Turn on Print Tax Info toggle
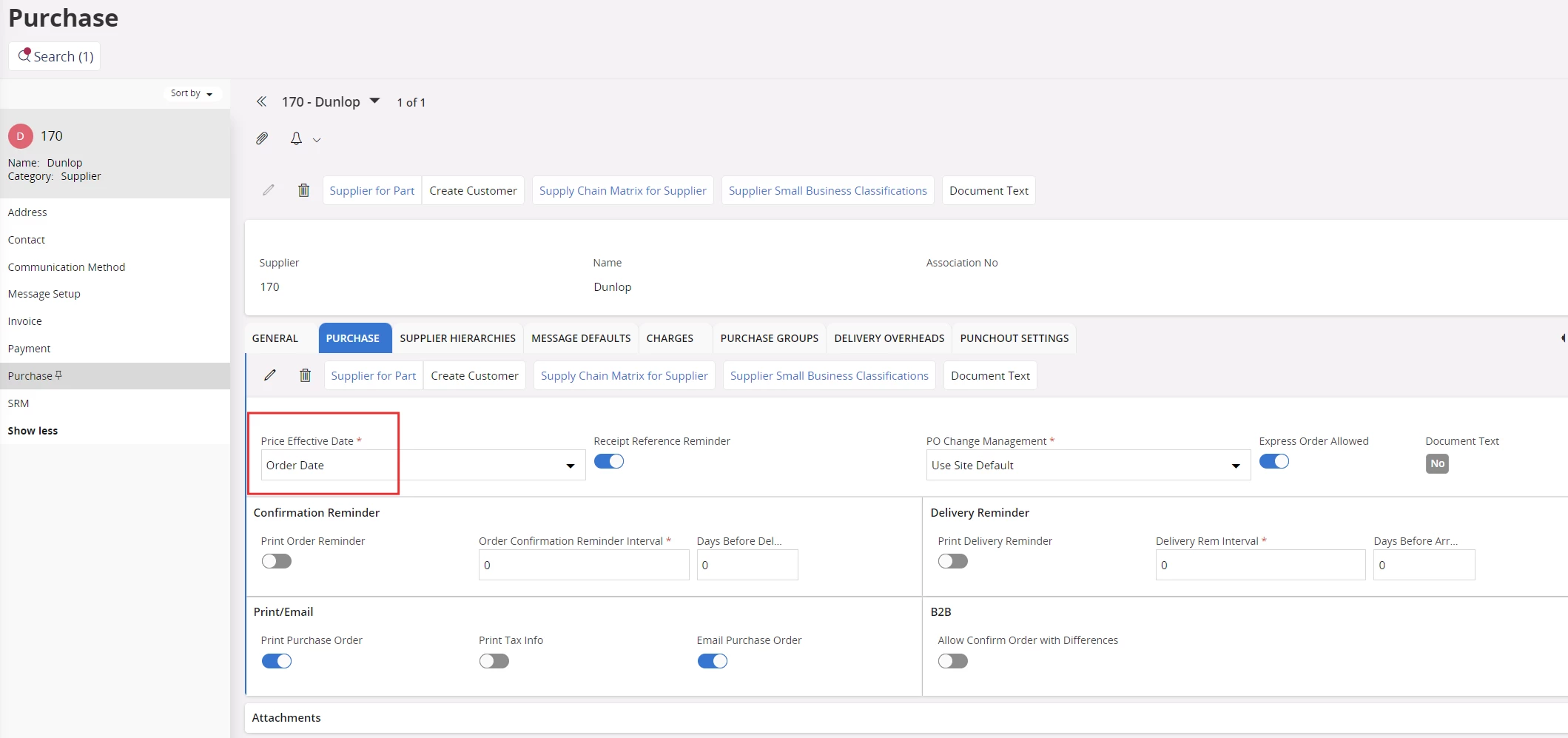The width and height of the screenshot is (1568, 738). pyautogui.click(x=494, y=661)
